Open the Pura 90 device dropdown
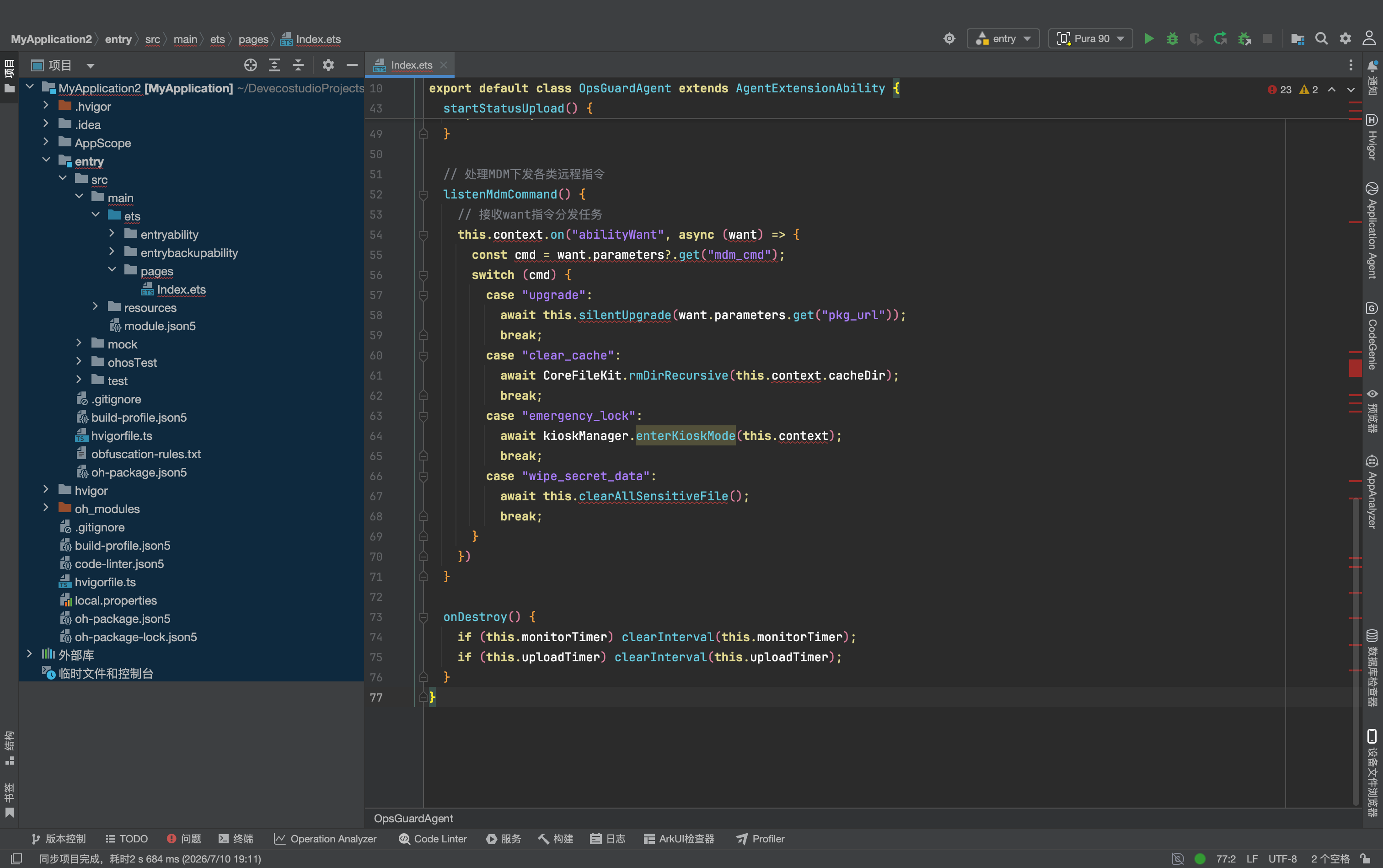The image size is (1383, 868). tap(1090, 38)
